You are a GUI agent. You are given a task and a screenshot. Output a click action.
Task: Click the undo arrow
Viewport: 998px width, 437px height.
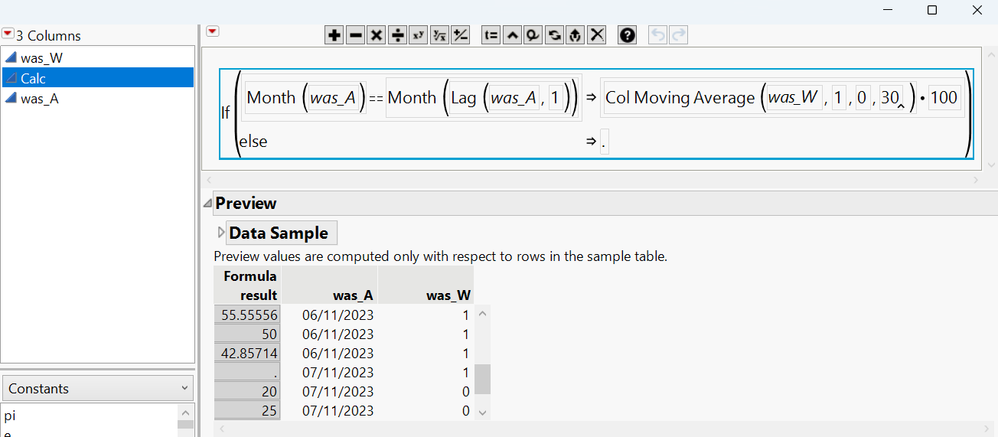pyautogui.click(x=658, y=35)
